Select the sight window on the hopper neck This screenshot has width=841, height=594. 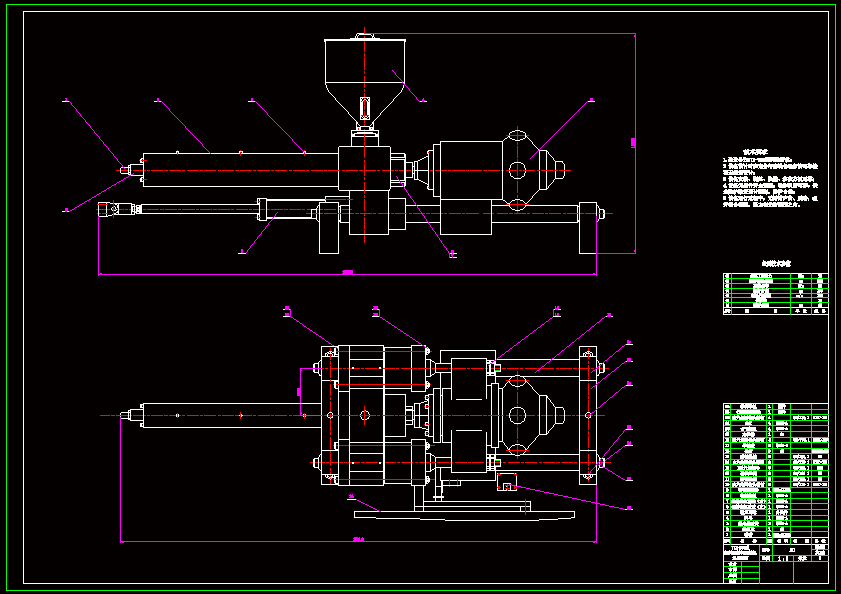pyautogui.click(x=365, y=106)
